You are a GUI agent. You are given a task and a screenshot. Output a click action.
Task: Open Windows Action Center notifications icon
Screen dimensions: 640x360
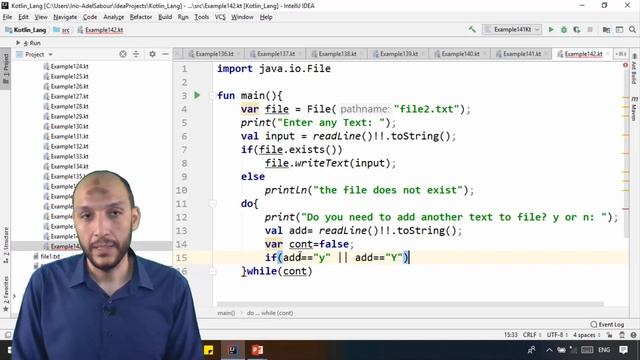pos(623,350)
